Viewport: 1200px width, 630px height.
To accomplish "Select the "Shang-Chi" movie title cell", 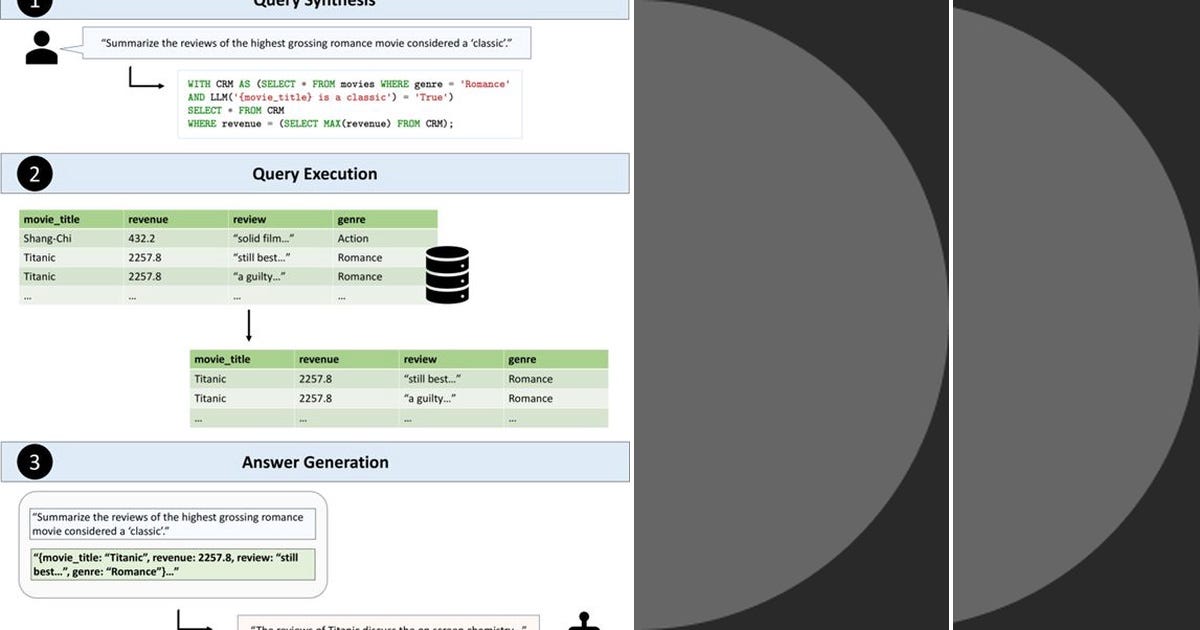I will click(x=48, y=239).
